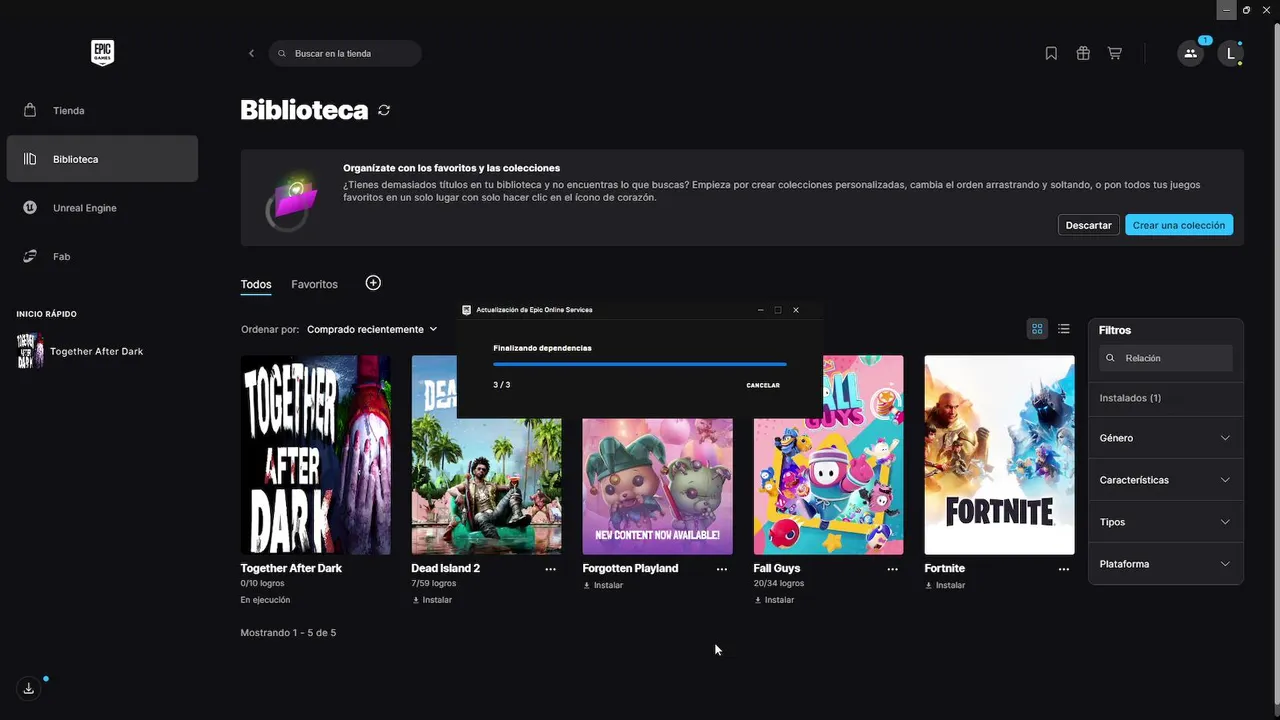
Task: Open the gift redeem icon
Action: tap(1083, 53)
